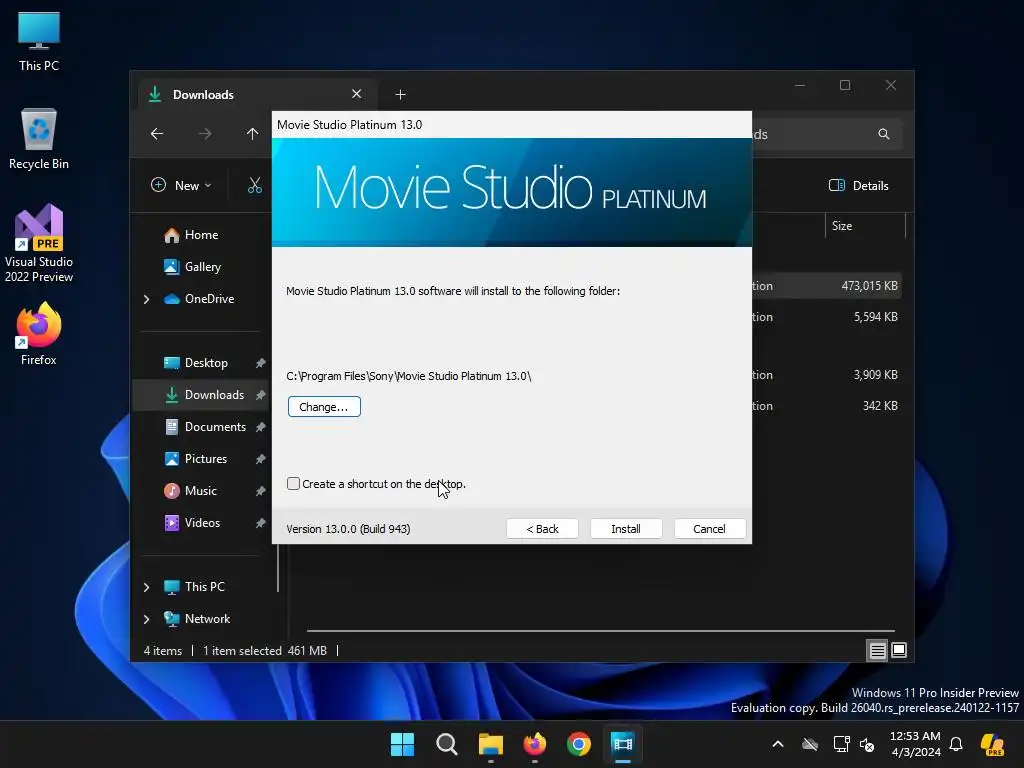This screenshot has width=1024, height=768.
Task: Switch to large thumbnails view icon
Action: pyautogui.click(x=899, y=650)
